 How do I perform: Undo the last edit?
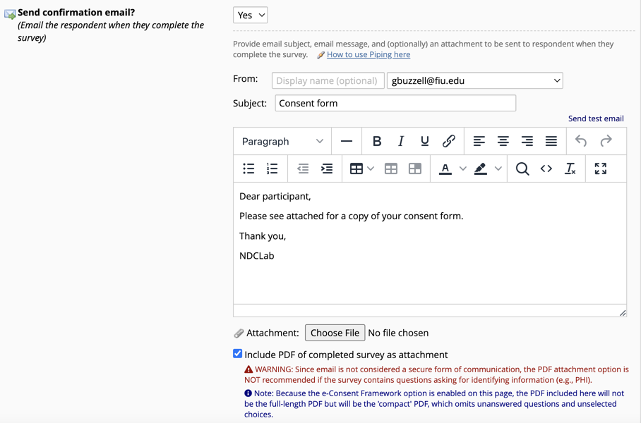pos(581,141)
